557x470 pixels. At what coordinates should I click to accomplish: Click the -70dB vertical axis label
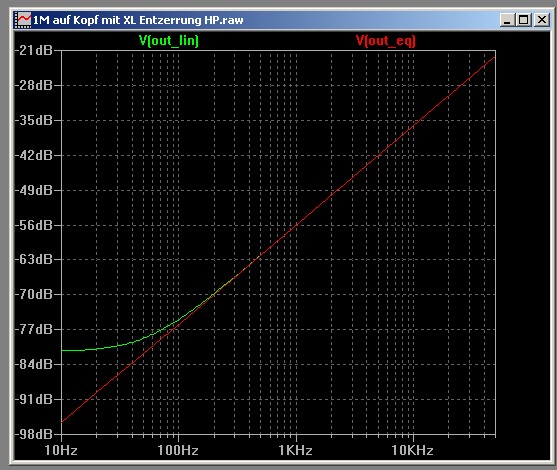pos(34,295)
